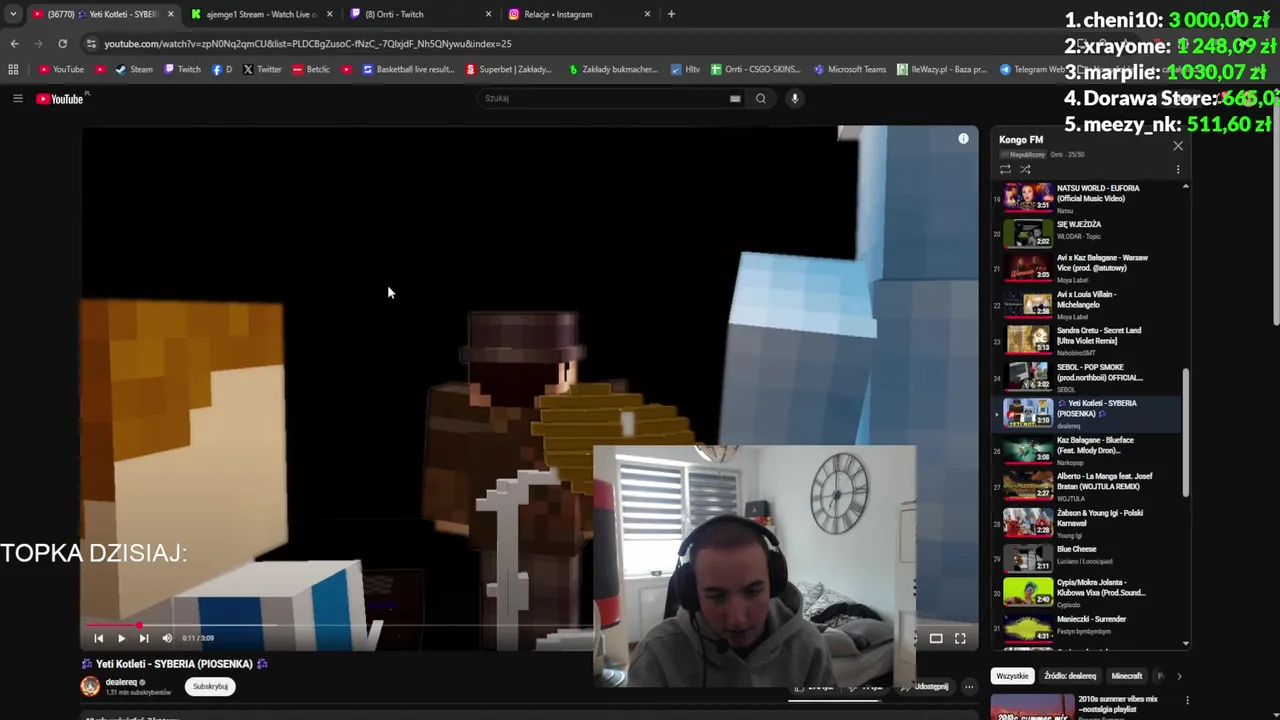Play SEBOL - POP SMOKE from playlist
This screenshot has height=720, width=1280.
pos(1087,377)
